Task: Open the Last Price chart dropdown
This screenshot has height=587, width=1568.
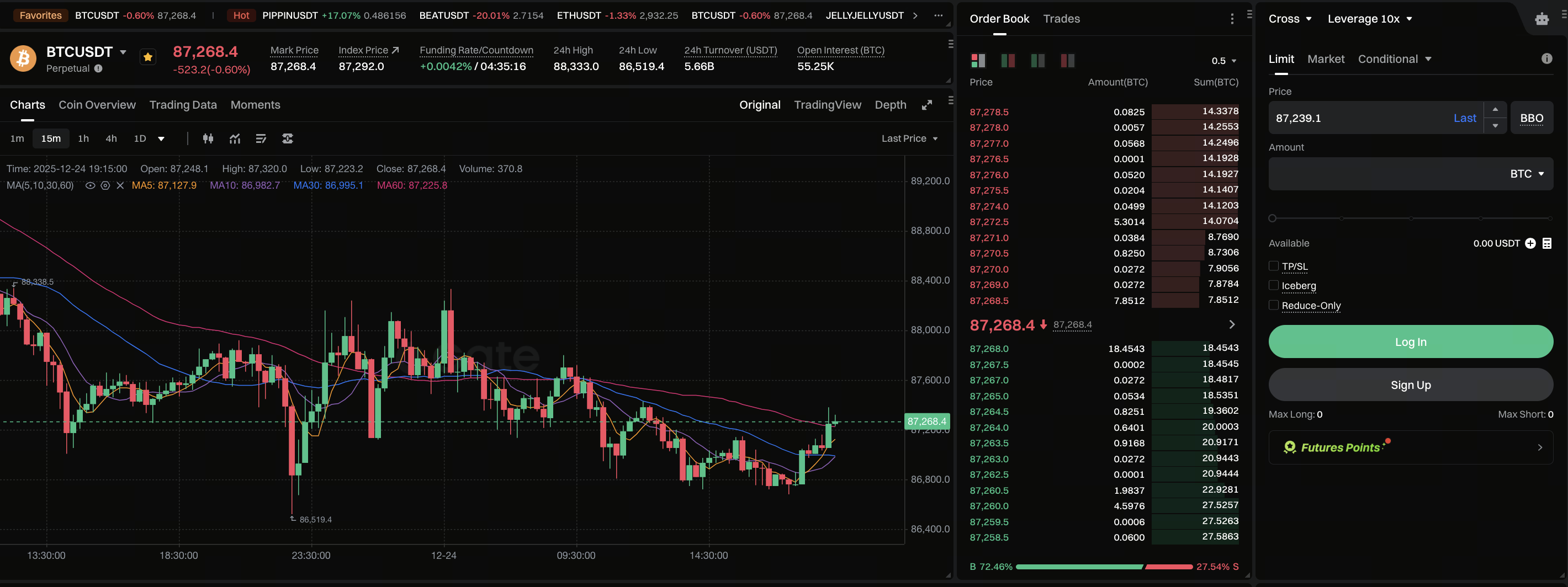Action: coord(909,138)
